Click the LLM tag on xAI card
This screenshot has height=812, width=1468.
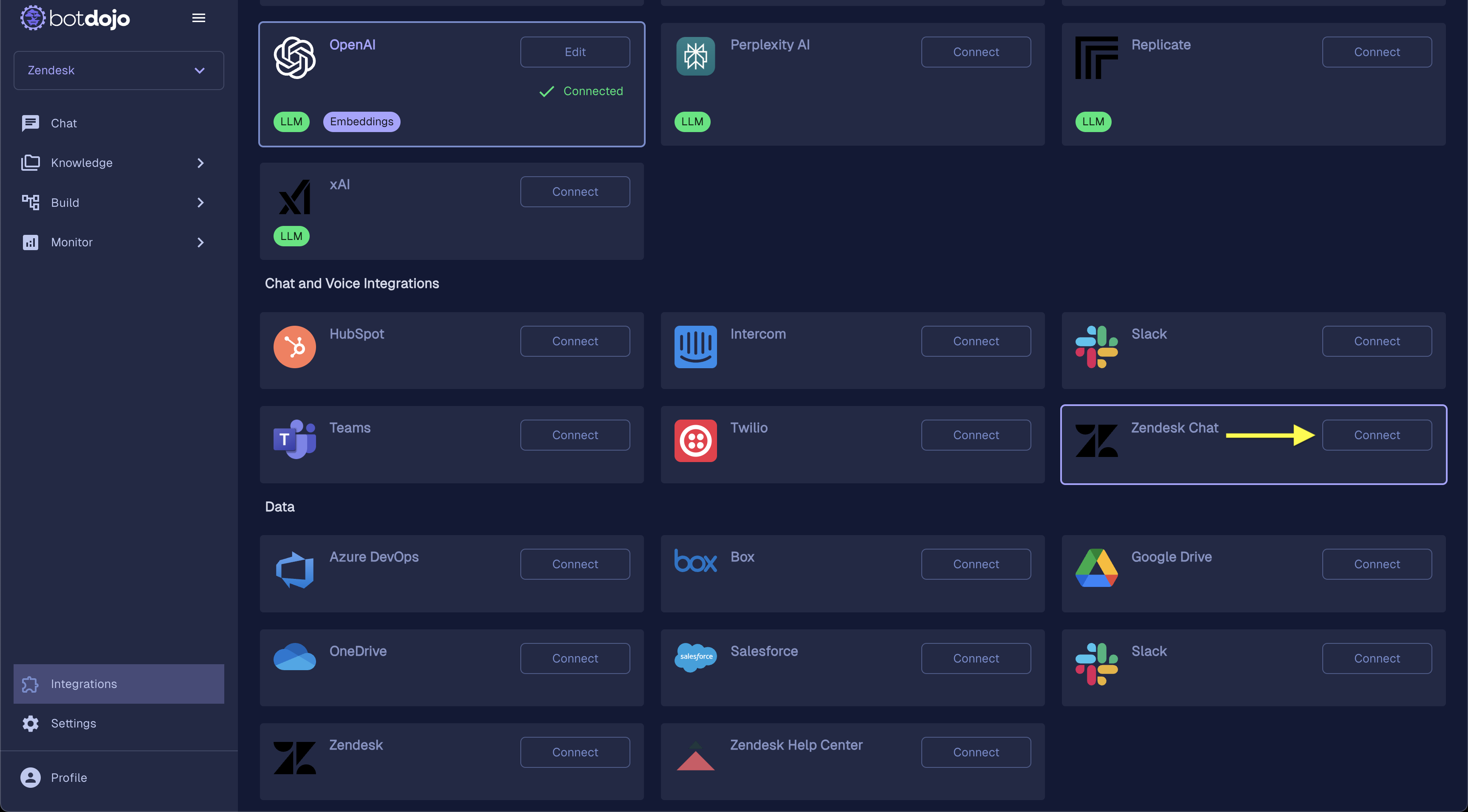291,236
